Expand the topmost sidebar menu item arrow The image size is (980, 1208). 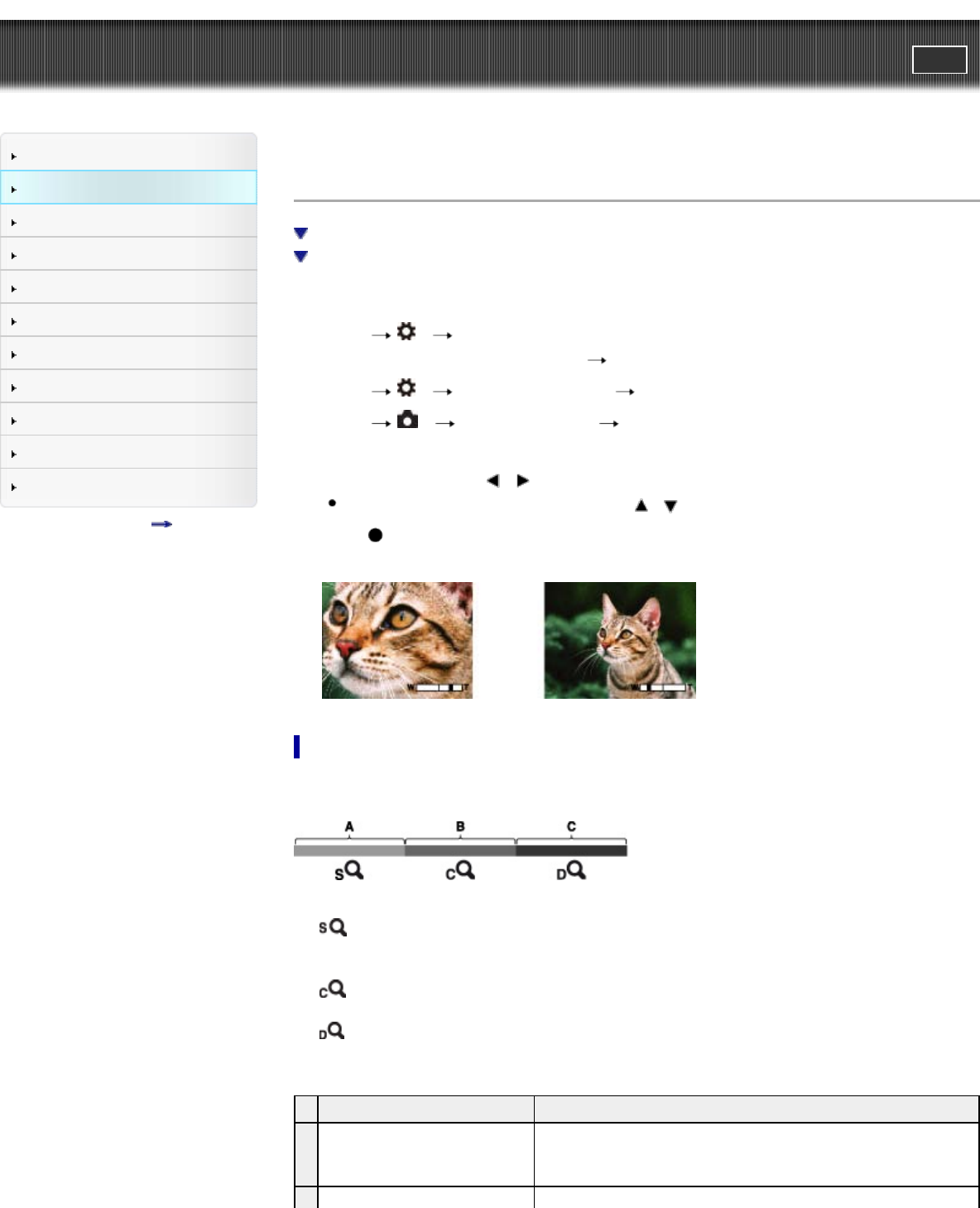click(x=14, y=156)
